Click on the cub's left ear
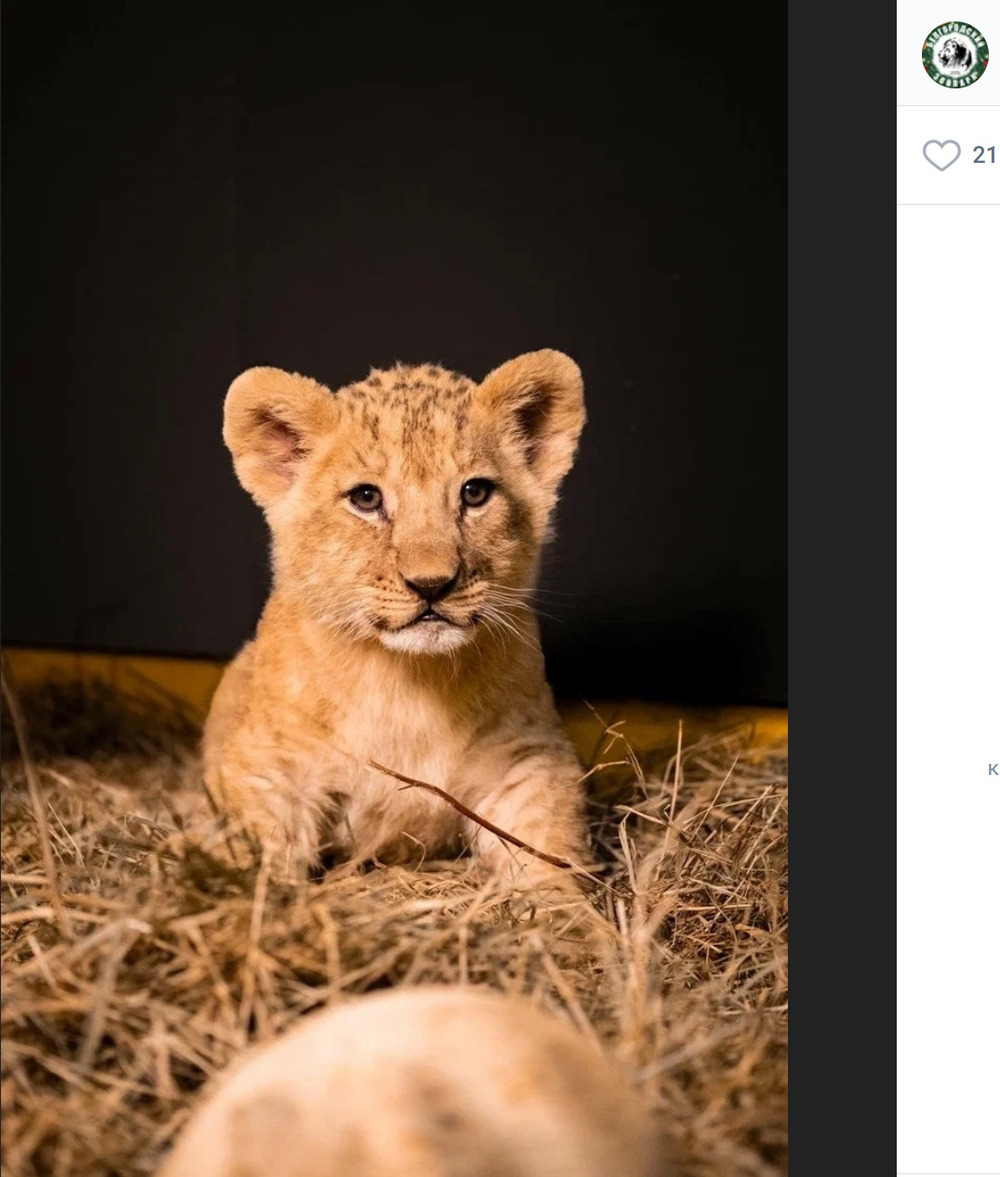 pyautogui.click(x=272, y=432)
